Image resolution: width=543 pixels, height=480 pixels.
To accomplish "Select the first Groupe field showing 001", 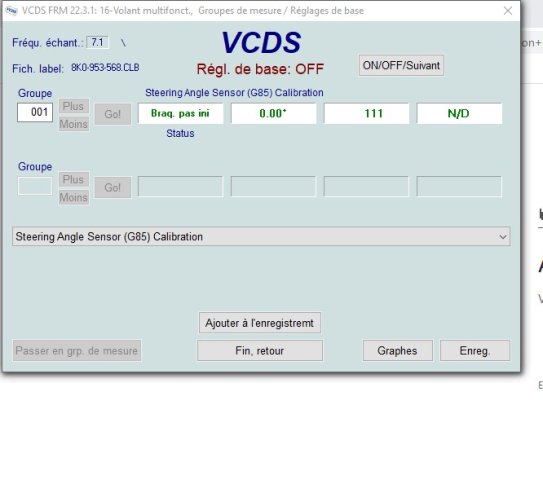I will [35, 112].
